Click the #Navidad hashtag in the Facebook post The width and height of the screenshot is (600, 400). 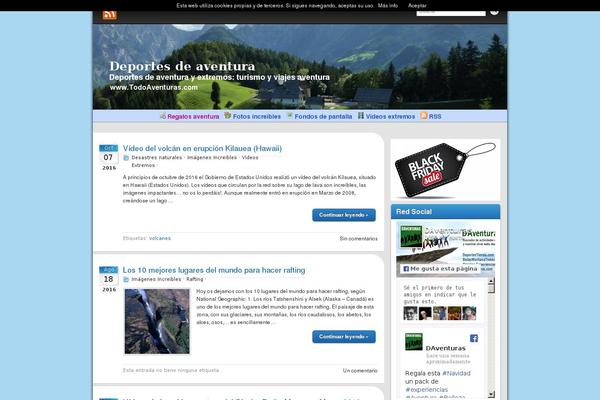pos(456,373)
